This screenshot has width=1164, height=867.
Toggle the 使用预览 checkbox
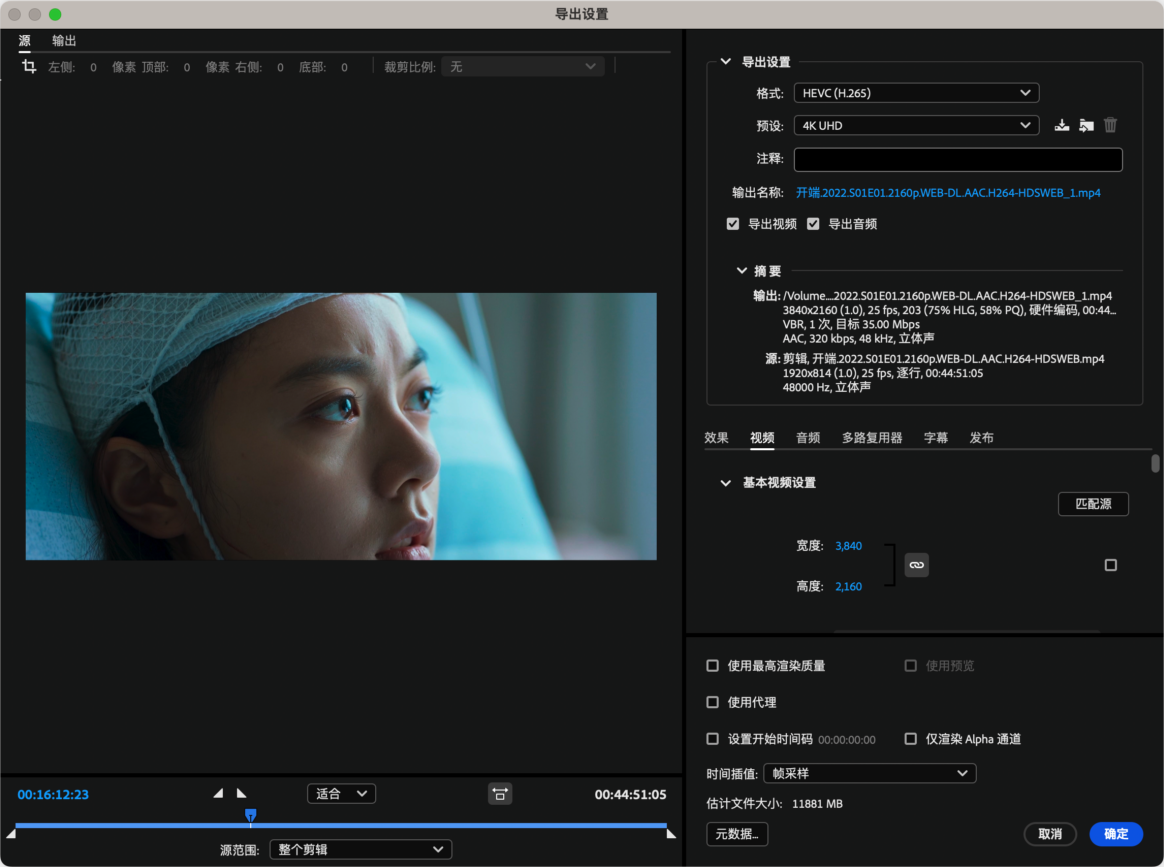[x=911, y=666]
